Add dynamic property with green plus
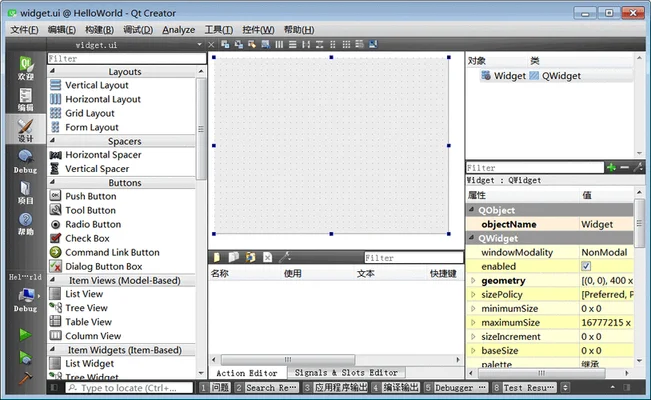The width and height of the screenshot is (651, 400). coord(611,167)
